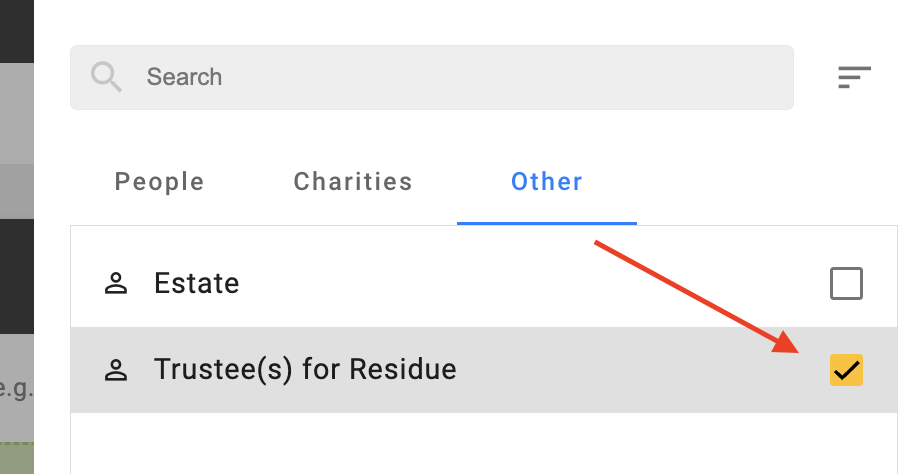Select the Other tab
918x474 pixels.
pyautogui.click(x=547, y=181)
